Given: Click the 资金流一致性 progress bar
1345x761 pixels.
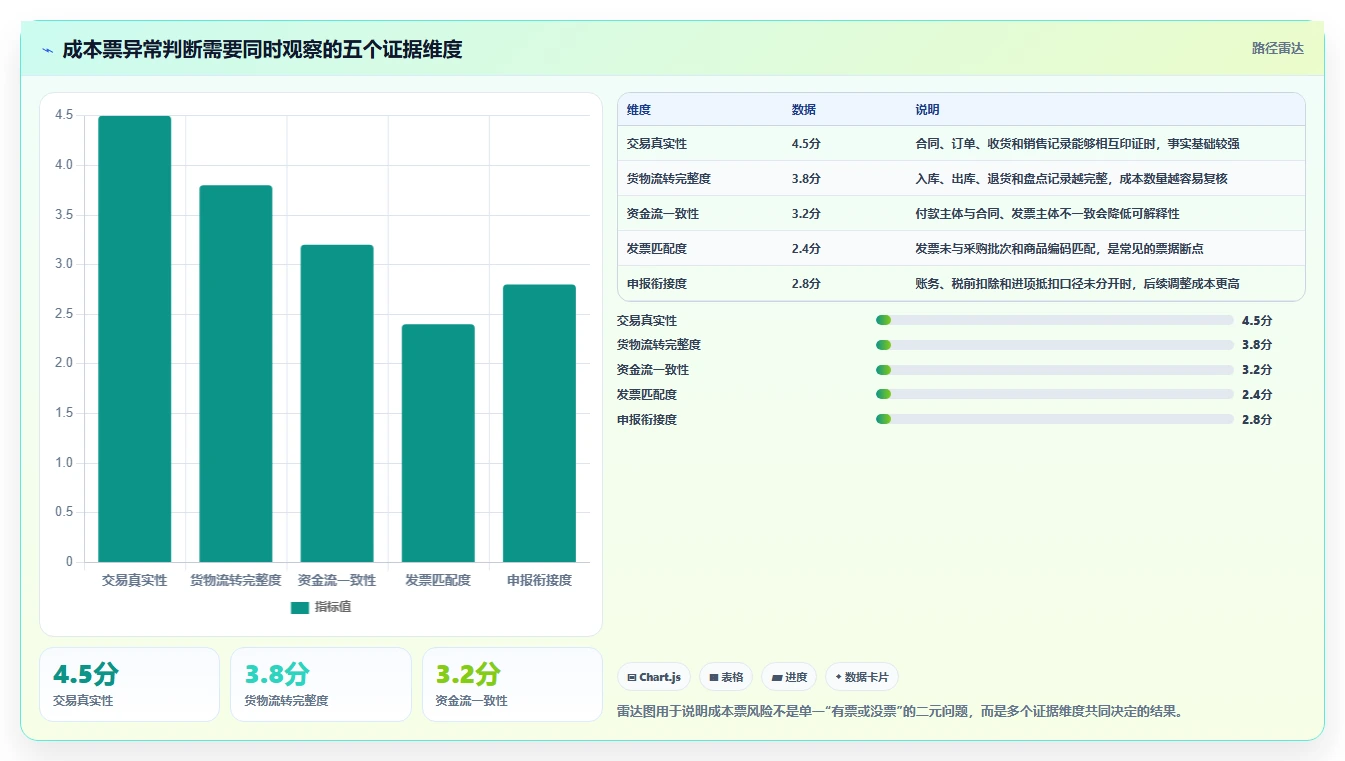Looking at the screenshot, I should point(1054,370).
